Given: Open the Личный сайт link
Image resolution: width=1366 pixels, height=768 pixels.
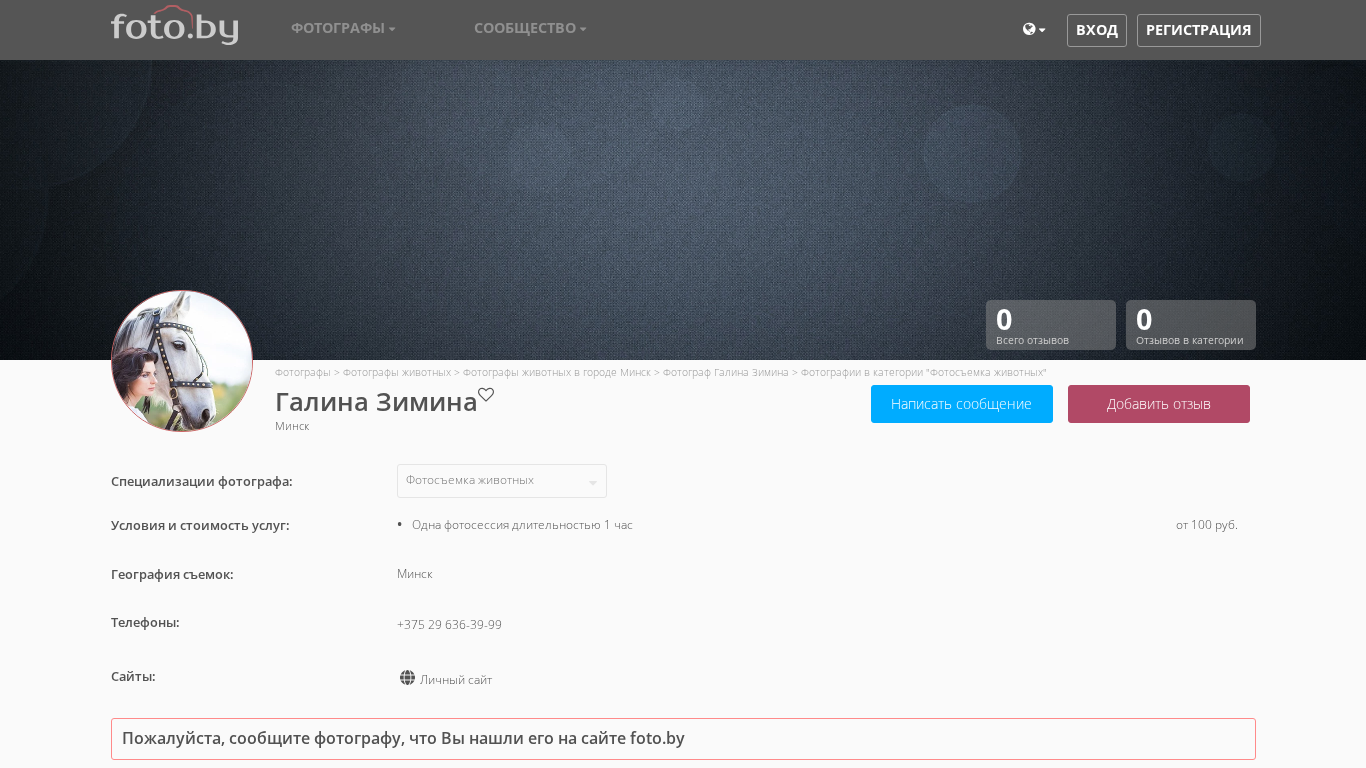Looking at the screenshot, I should 456,680.
